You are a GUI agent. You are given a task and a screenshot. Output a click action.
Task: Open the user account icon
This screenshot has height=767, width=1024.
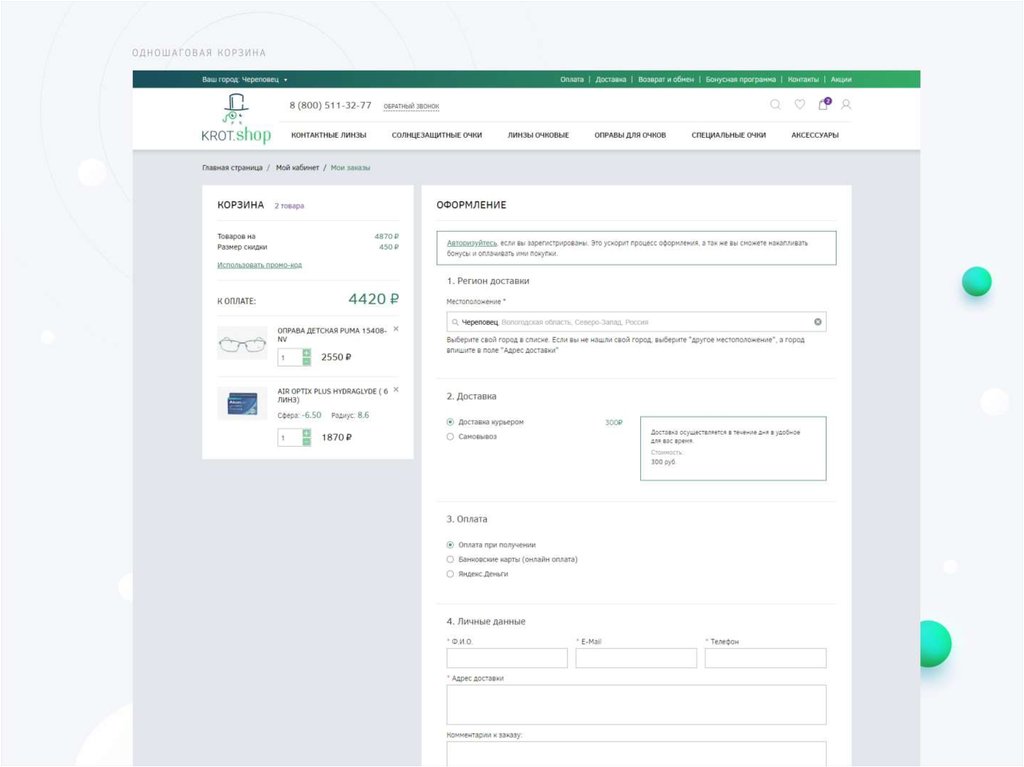tap(846, 105)
